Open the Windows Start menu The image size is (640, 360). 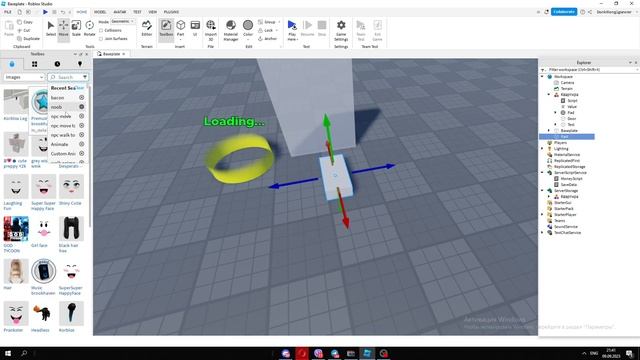pos(8,353)
